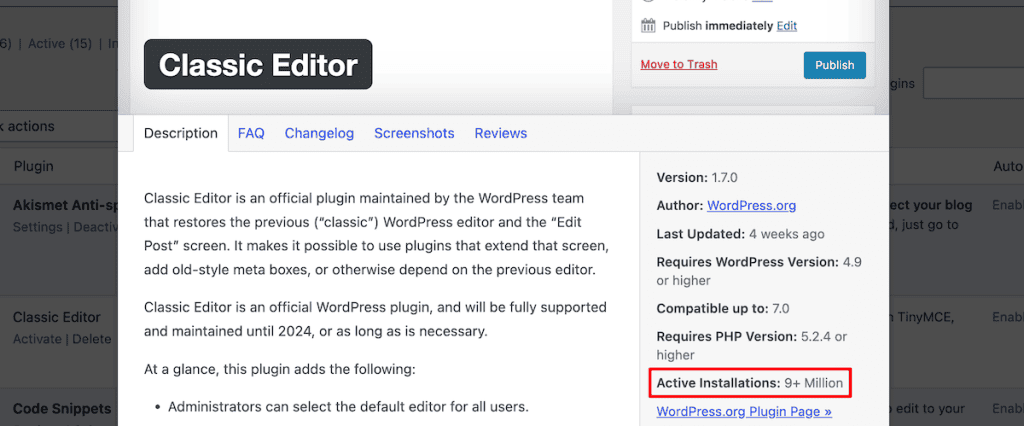This screenshot has width=1024, height=426.
Task: Click the Last Updated: 4 weeks ago text
Action: point(741,234)
